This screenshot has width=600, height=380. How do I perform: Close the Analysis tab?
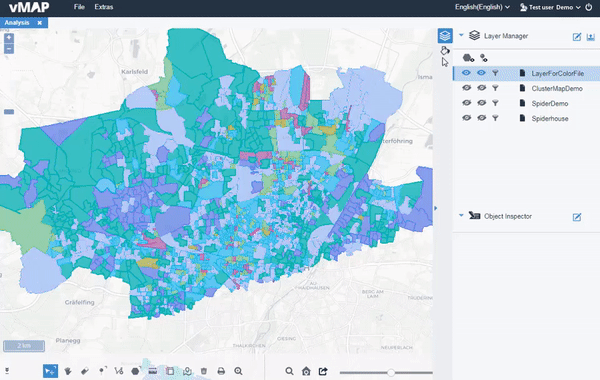coord(39,23)
